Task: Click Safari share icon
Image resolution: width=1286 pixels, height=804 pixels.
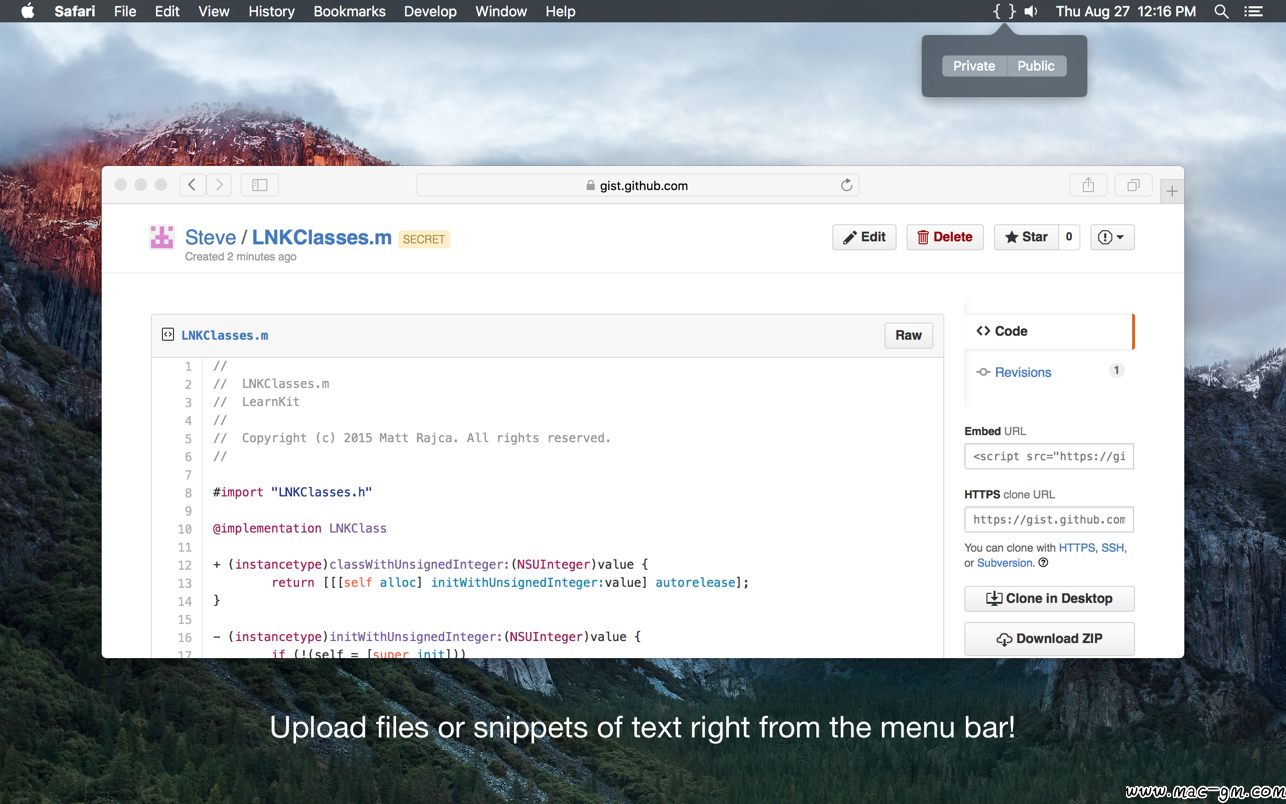Action: [1088, 185]
